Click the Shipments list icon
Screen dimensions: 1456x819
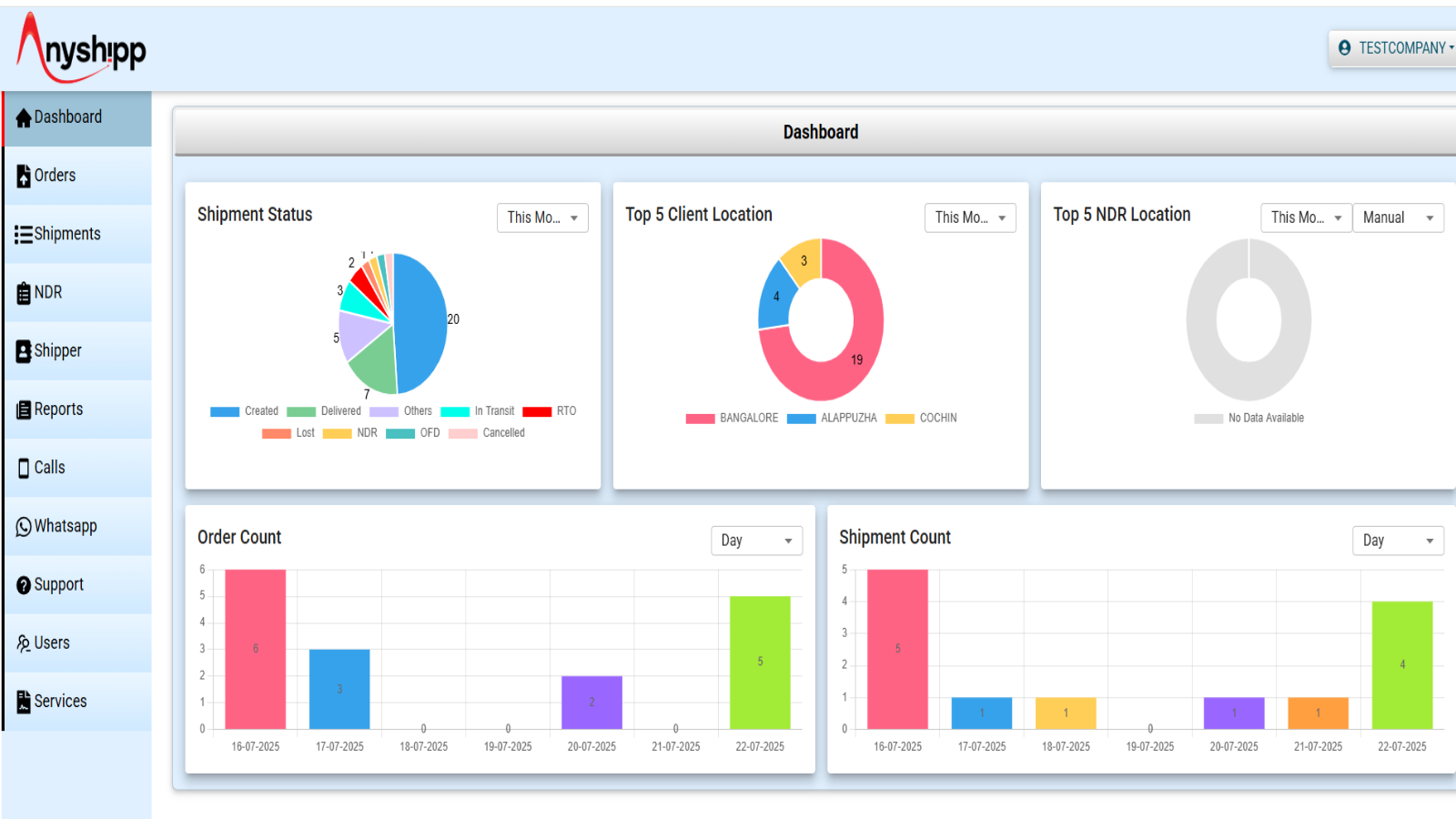click(24, 235)
